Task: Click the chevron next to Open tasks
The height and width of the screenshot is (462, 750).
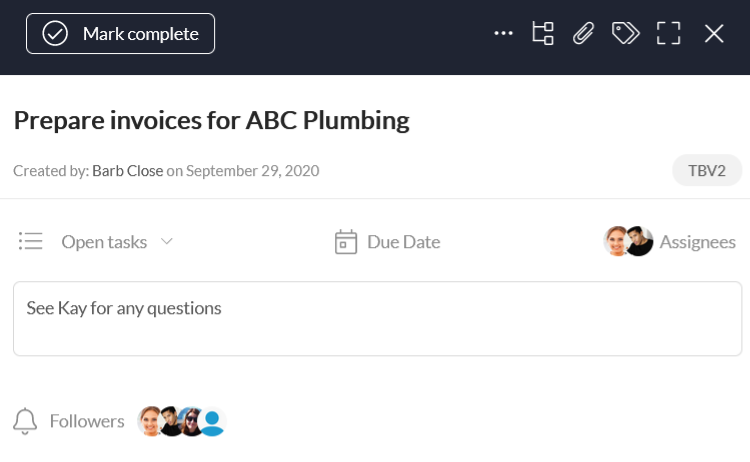Action: pos(167,241)
